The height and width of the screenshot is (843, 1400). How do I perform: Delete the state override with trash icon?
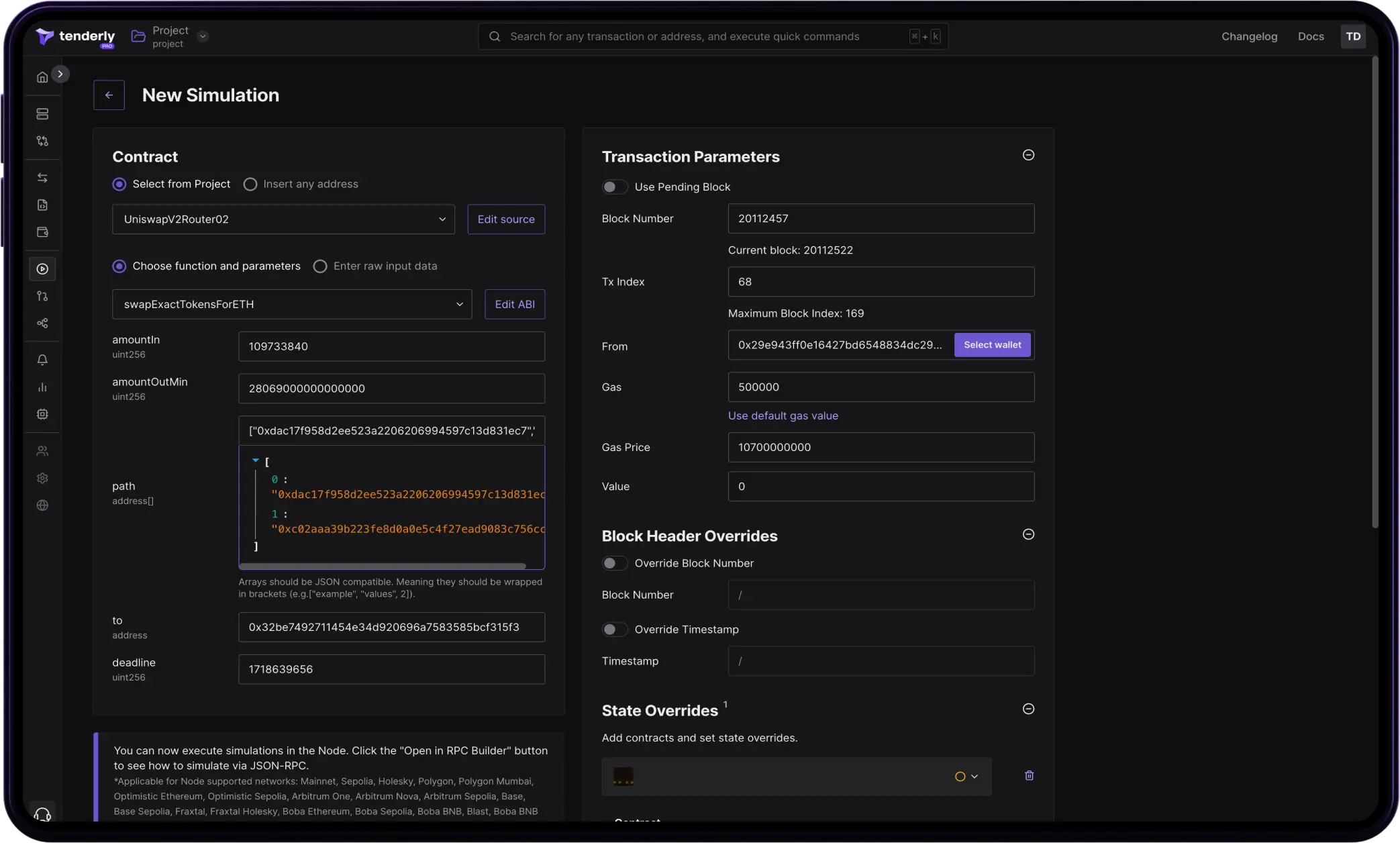[1029, 776]
